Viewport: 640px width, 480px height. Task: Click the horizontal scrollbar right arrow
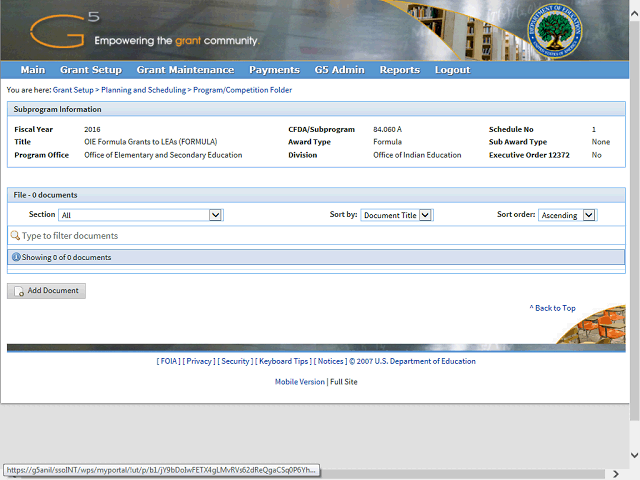(x=616, y=474)
